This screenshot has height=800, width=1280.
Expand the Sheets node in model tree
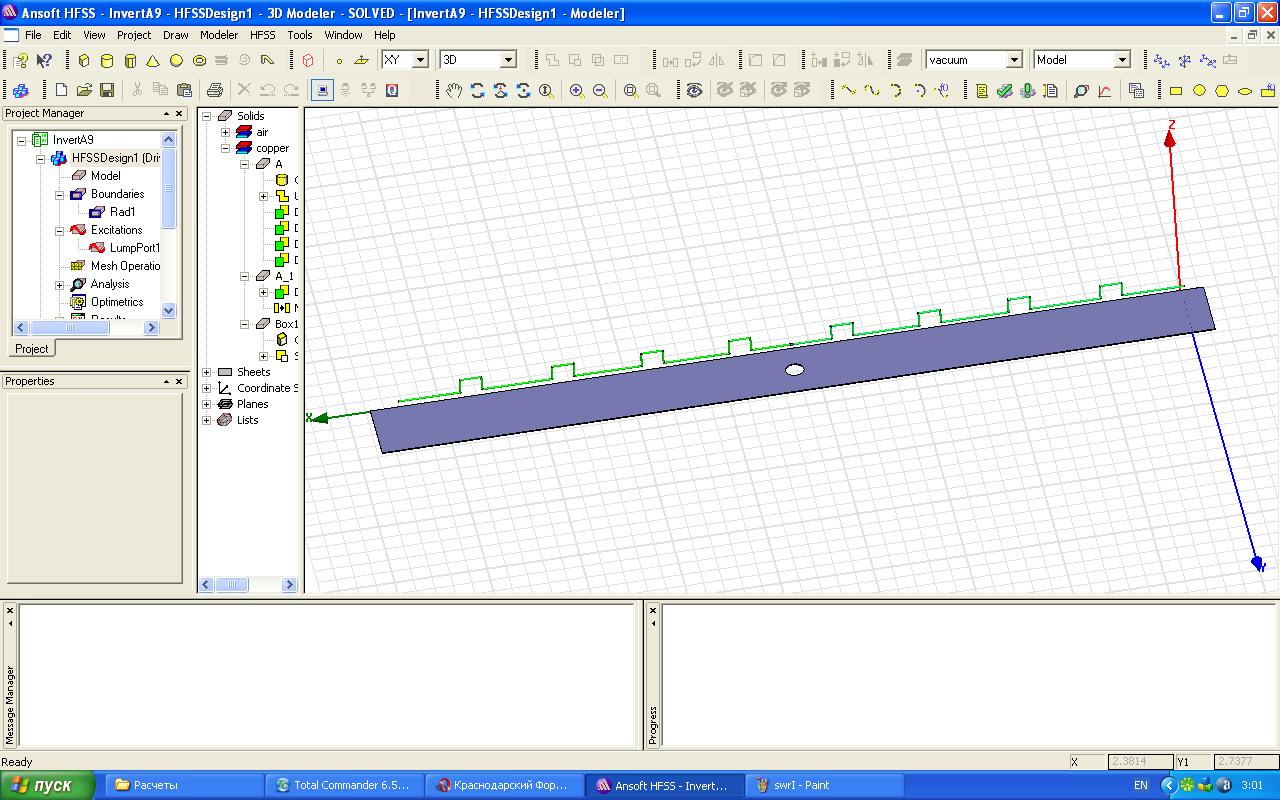pos(207,372)
